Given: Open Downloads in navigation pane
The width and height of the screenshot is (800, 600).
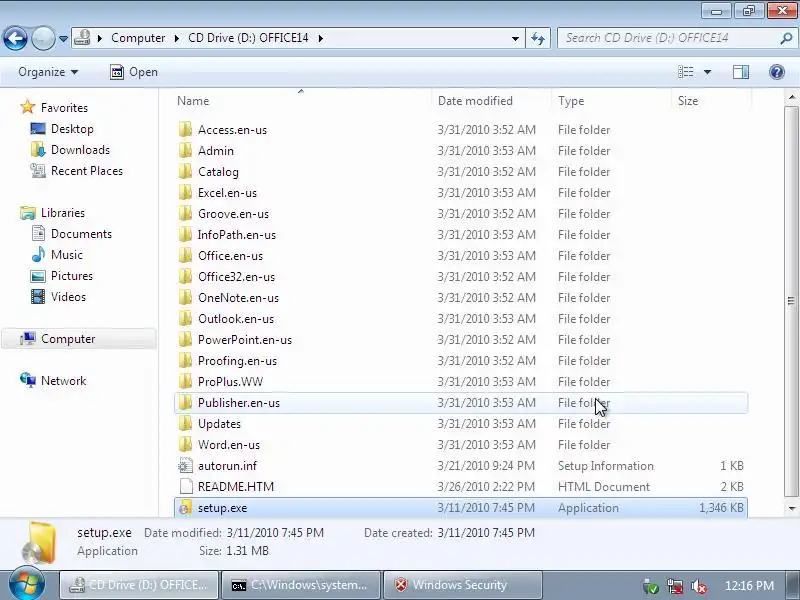Looking at the screenshot, I should coord(80,150).
